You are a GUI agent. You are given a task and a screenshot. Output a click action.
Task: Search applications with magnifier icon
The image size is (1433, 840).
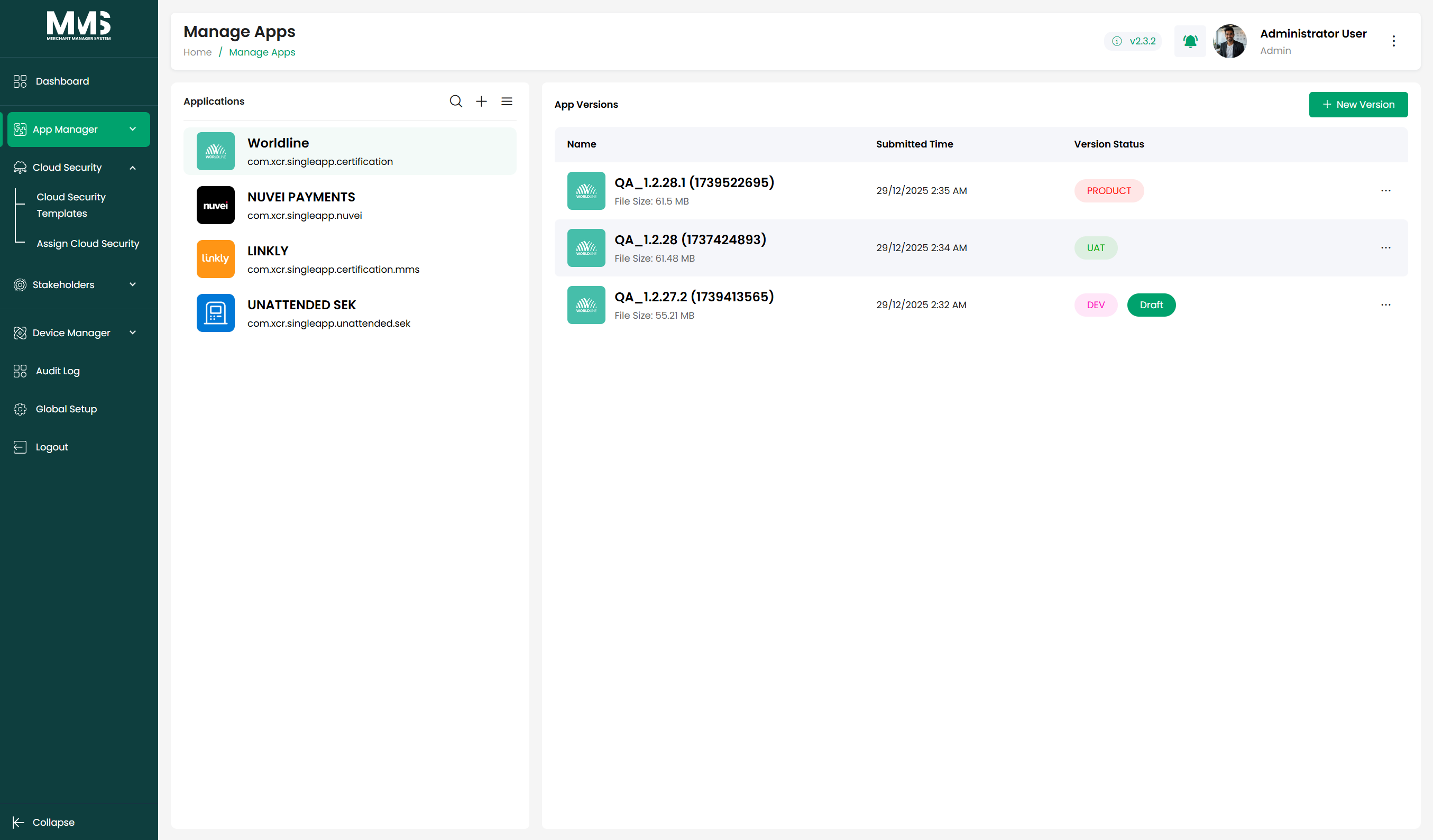(x=455, y=101)
